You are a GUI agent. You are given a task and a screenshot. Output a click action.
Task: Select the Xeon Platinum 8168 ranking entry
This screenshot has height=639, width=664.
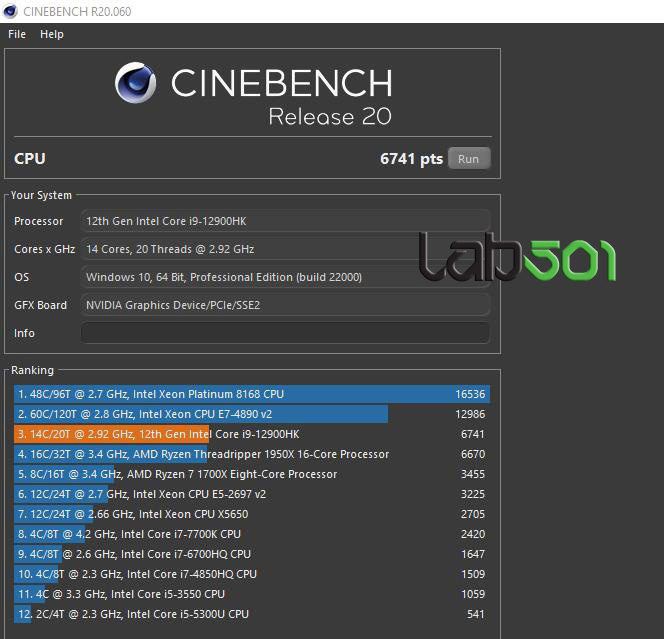click(250, 394)
